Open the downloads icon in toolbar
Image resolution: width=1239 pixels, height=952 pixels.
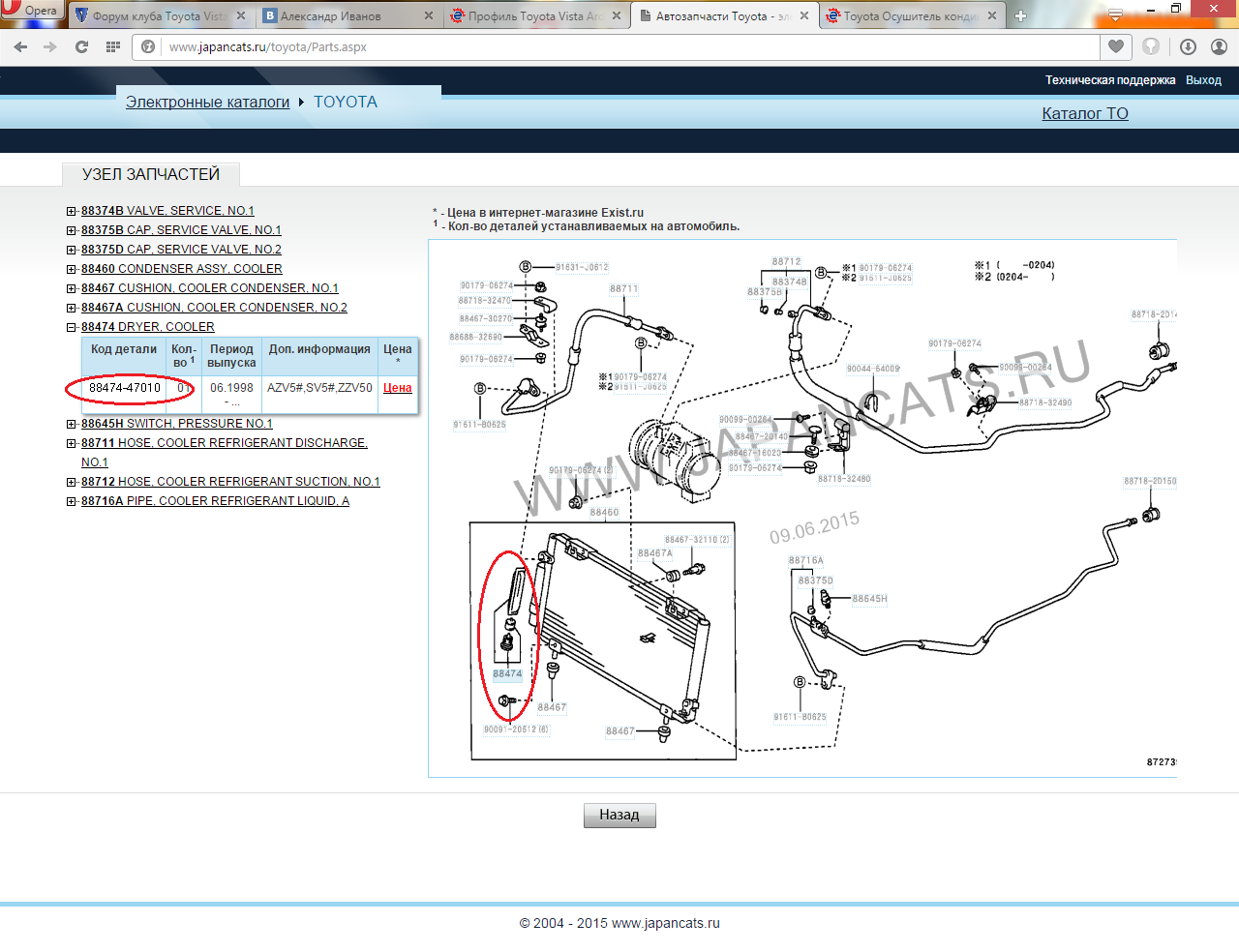[1188, 46]
